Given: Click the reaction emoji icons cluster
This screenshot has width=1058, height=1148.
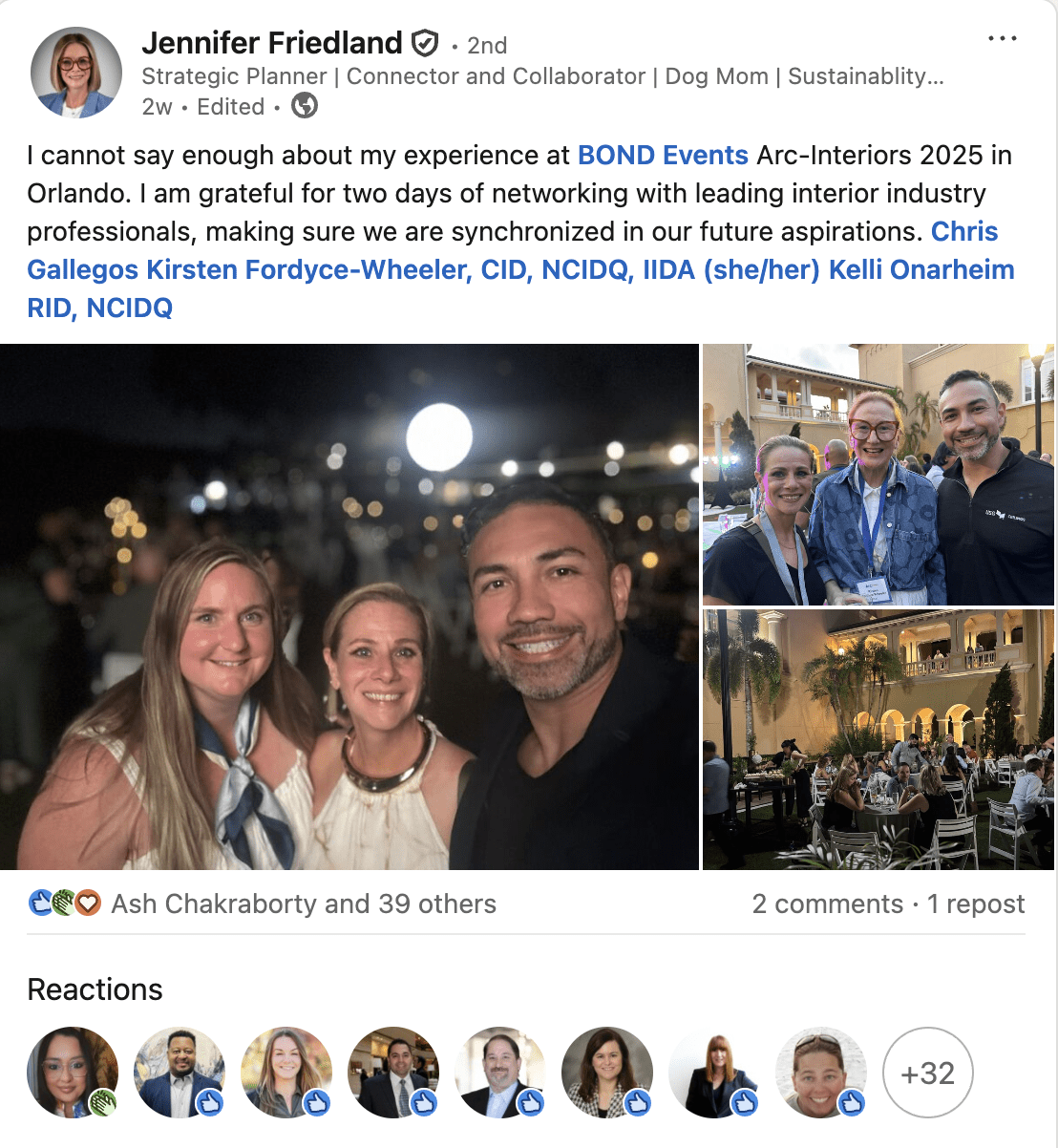Looking at the screenshot, I should tap(64, 903).
